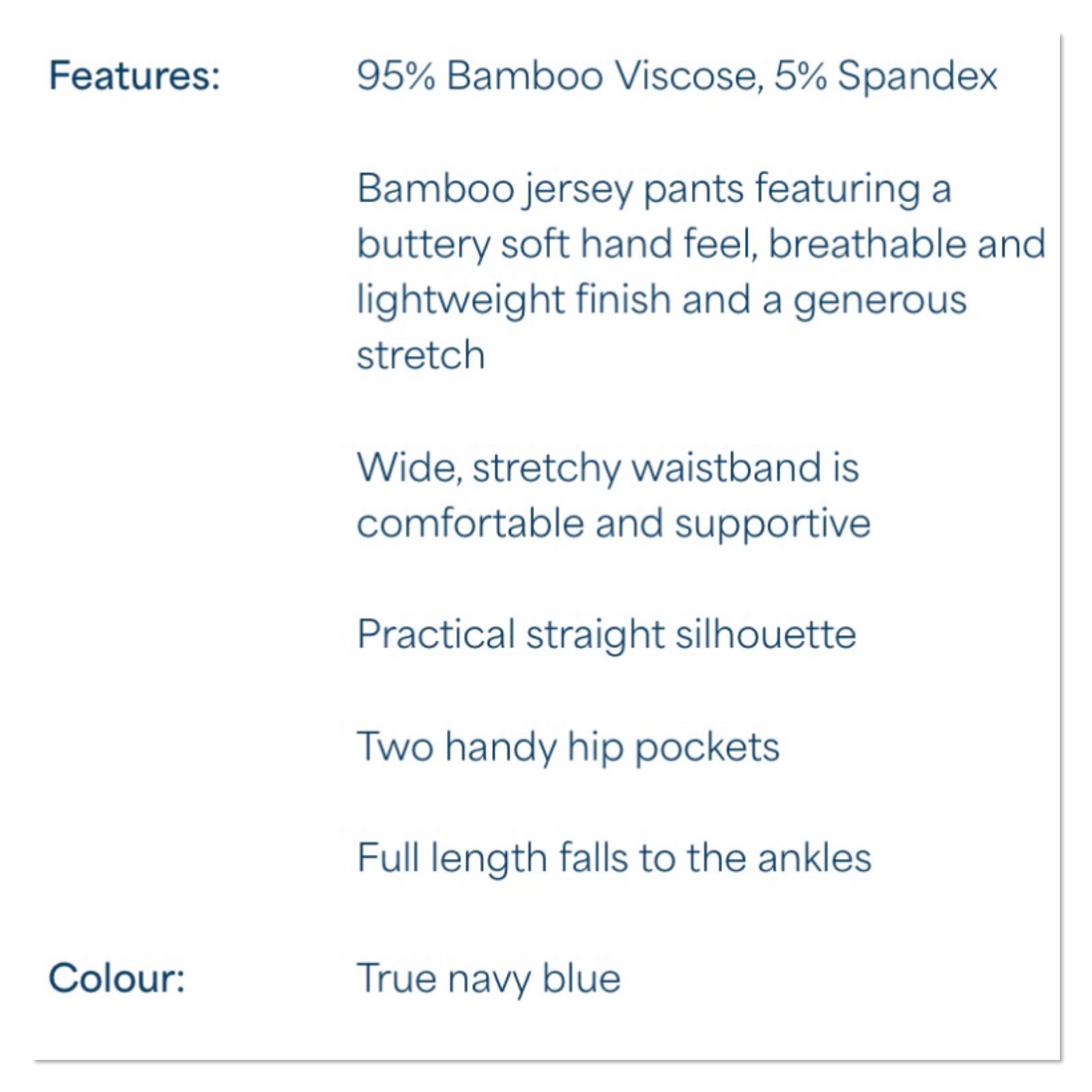The image size is (1092, 1092).
Task: Click the Wide, stretchy waistband is line
Action: 607,468
